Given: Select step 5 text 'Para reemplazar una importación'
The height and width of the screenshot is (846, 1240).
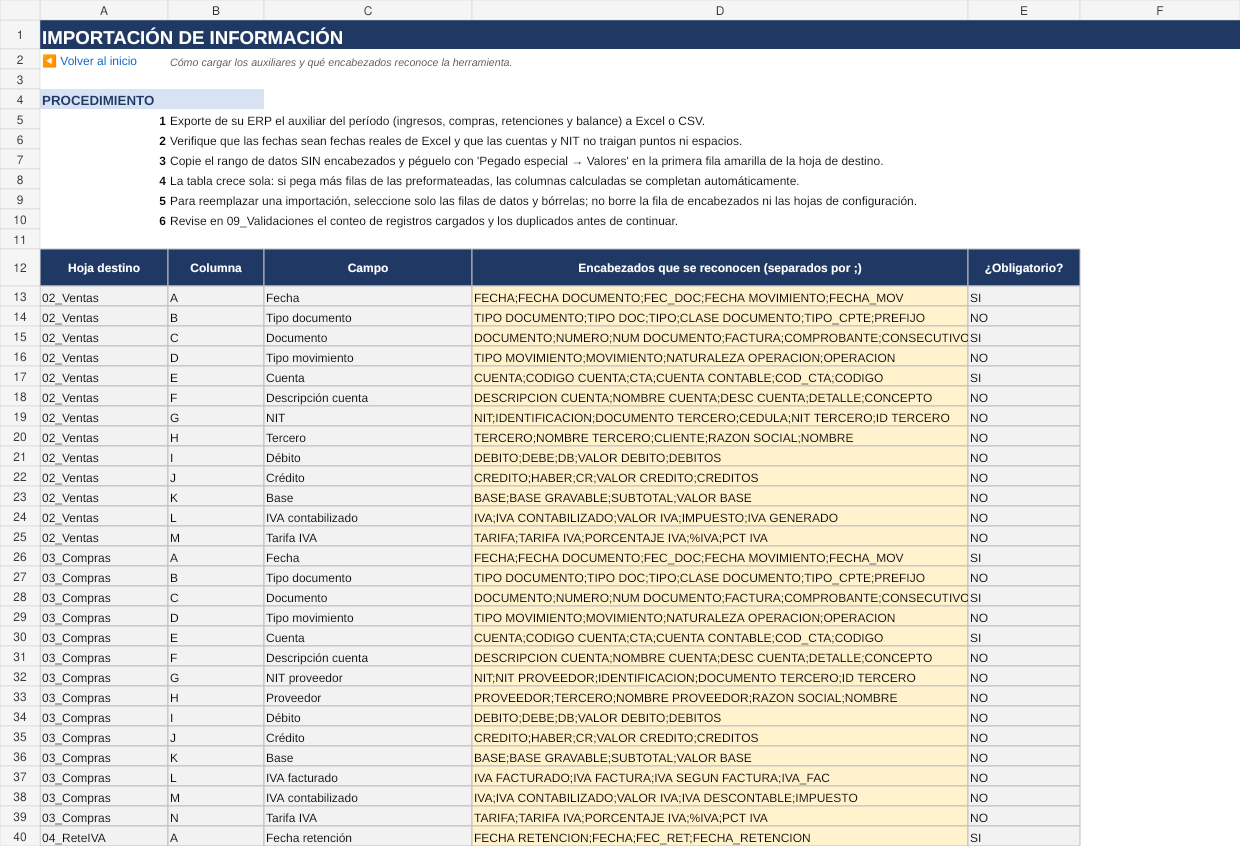Looking at the screenshot, I should [543, 201].
